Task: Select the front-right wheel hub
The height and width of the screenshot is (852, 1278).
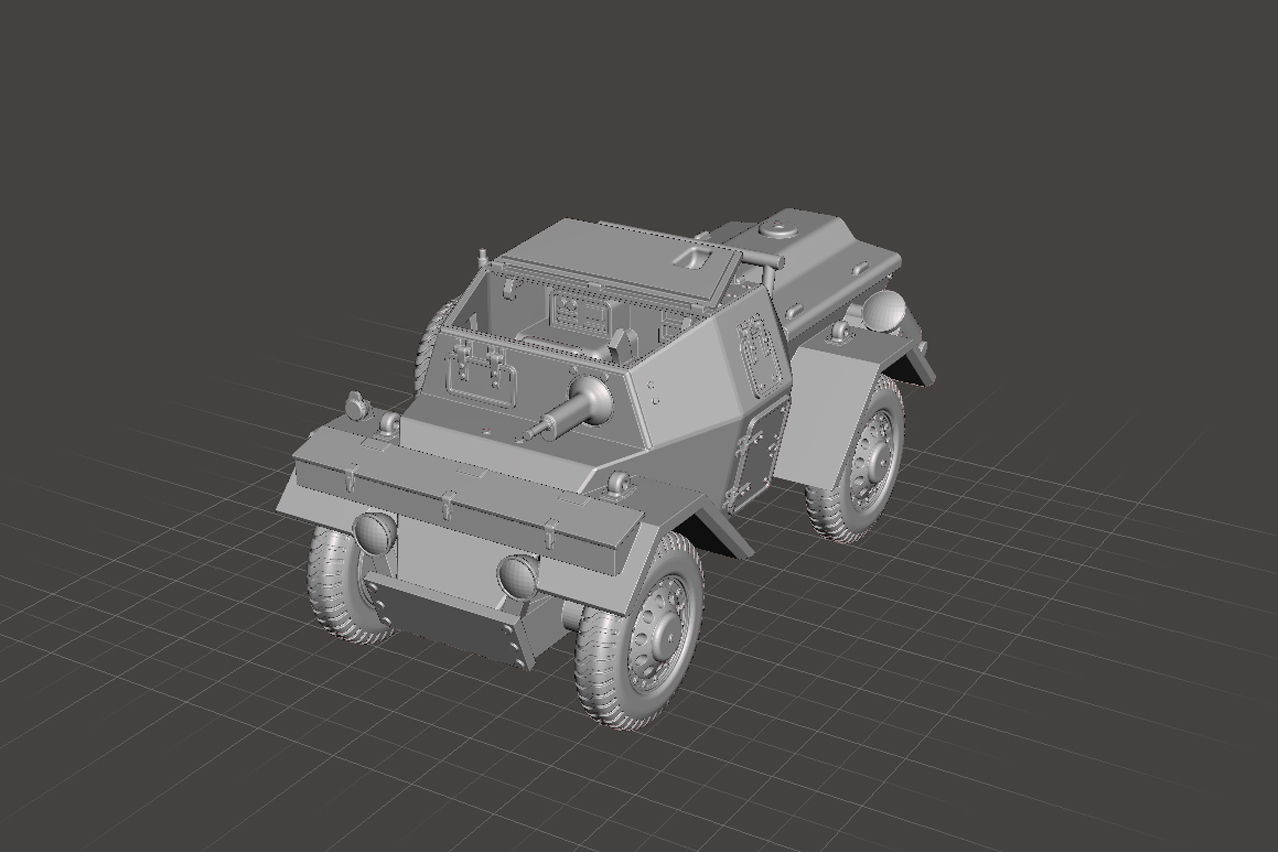Action: click(659, 629)
